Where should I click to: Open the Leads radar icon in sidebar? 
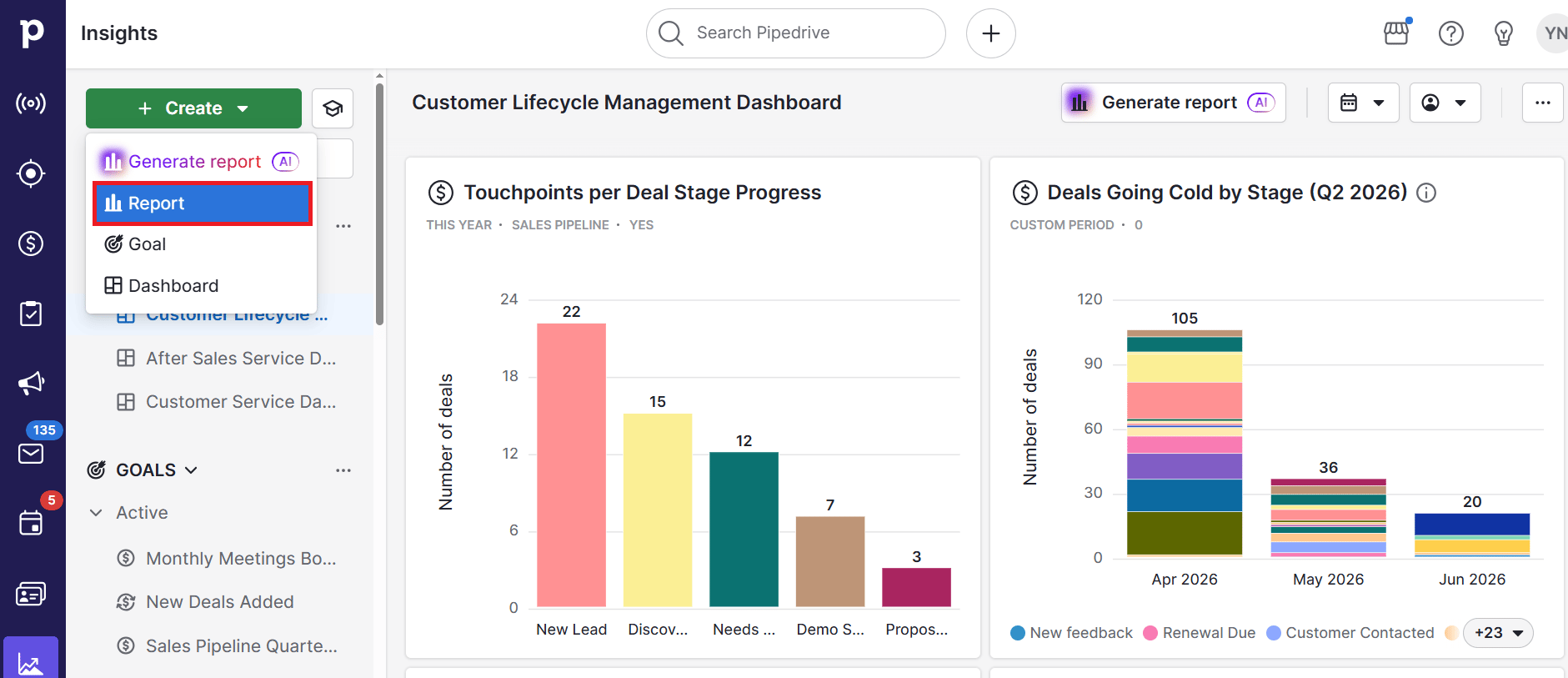tap(31, 103)
